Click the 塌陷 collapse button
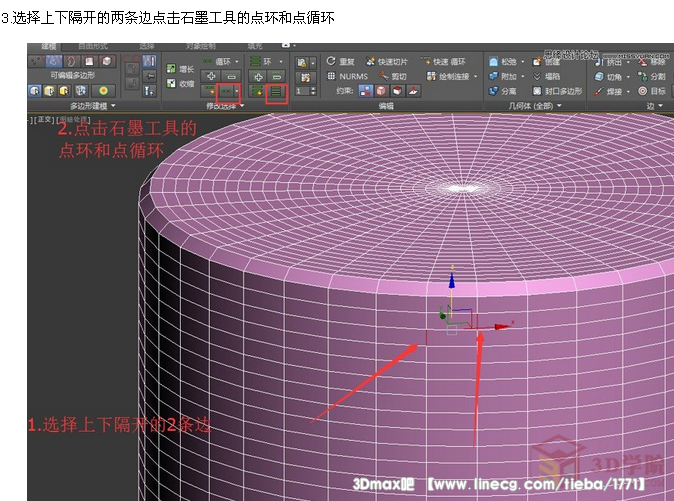 pyautogui.click(x=546, y=76)
